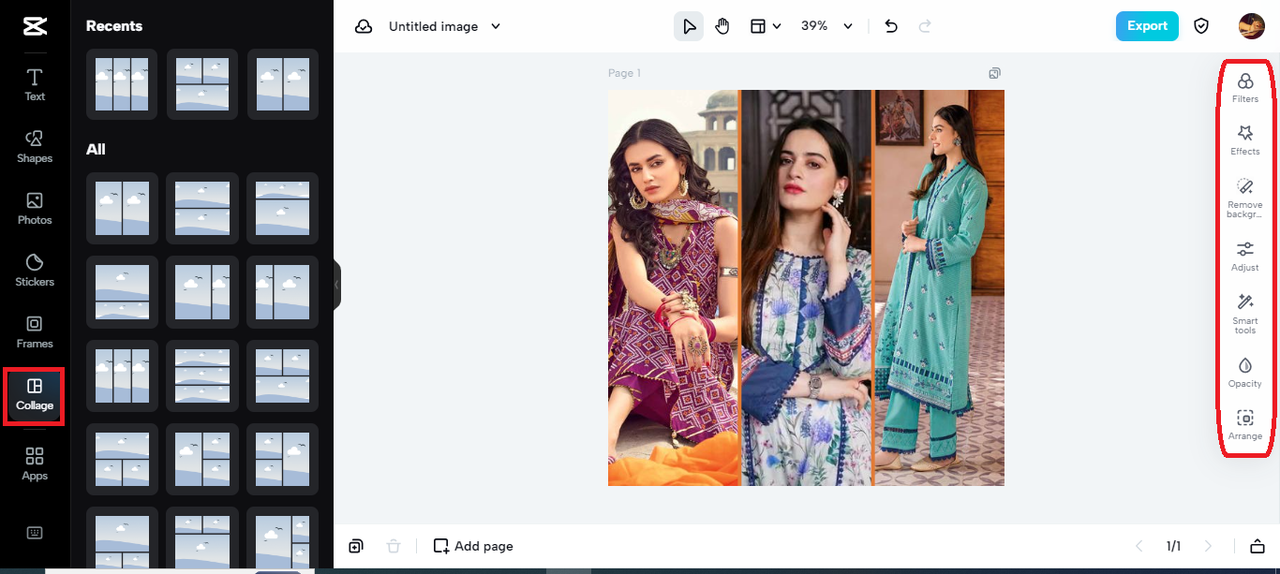Viewport: 1280px width, 574px height.
Task: Click the delete page trash icon
Action: [x=394, y=546]
